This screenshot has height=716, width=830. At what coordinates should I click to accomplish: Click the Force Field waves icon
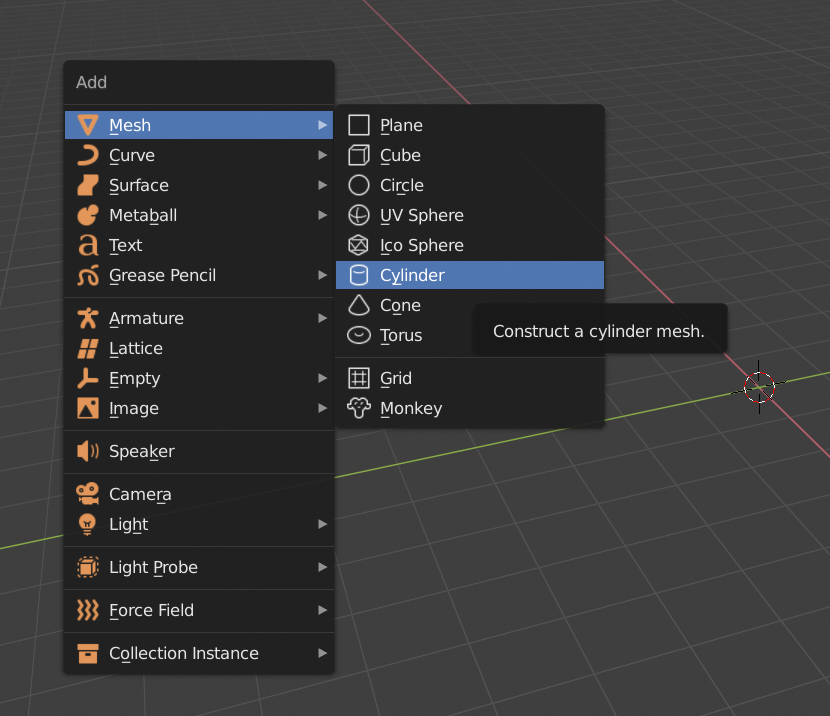88,610
